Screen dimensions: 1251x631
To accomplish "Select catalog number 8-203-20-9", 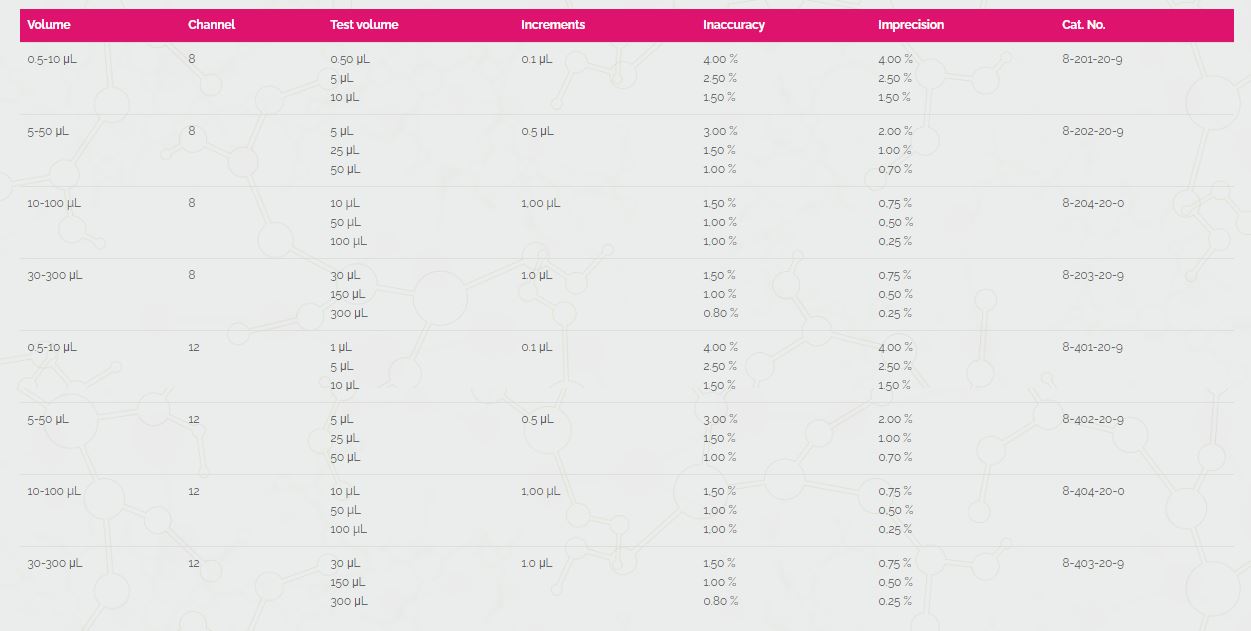I will (x=1092, y=275).
